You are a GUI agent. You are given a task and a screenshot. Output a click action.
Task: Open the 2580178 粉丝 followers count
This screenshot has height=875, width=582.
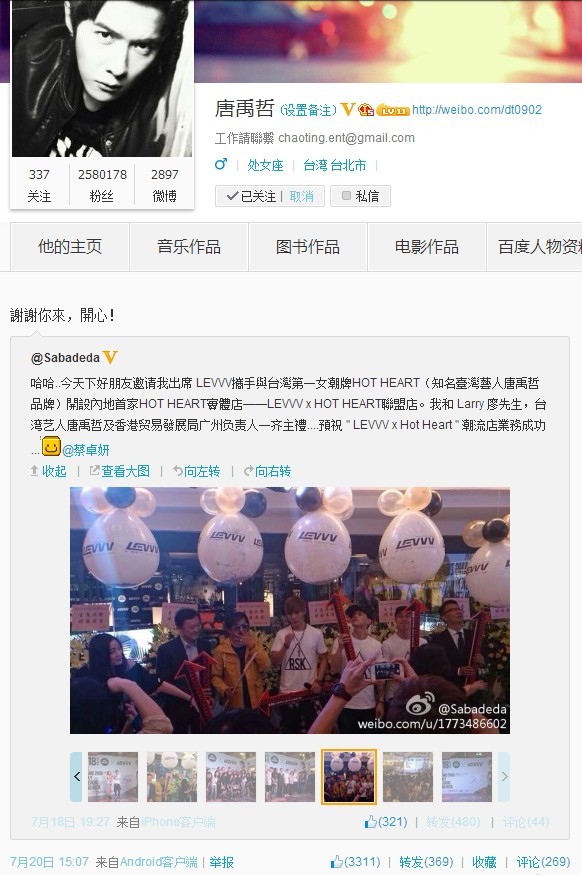pos(102,185)
